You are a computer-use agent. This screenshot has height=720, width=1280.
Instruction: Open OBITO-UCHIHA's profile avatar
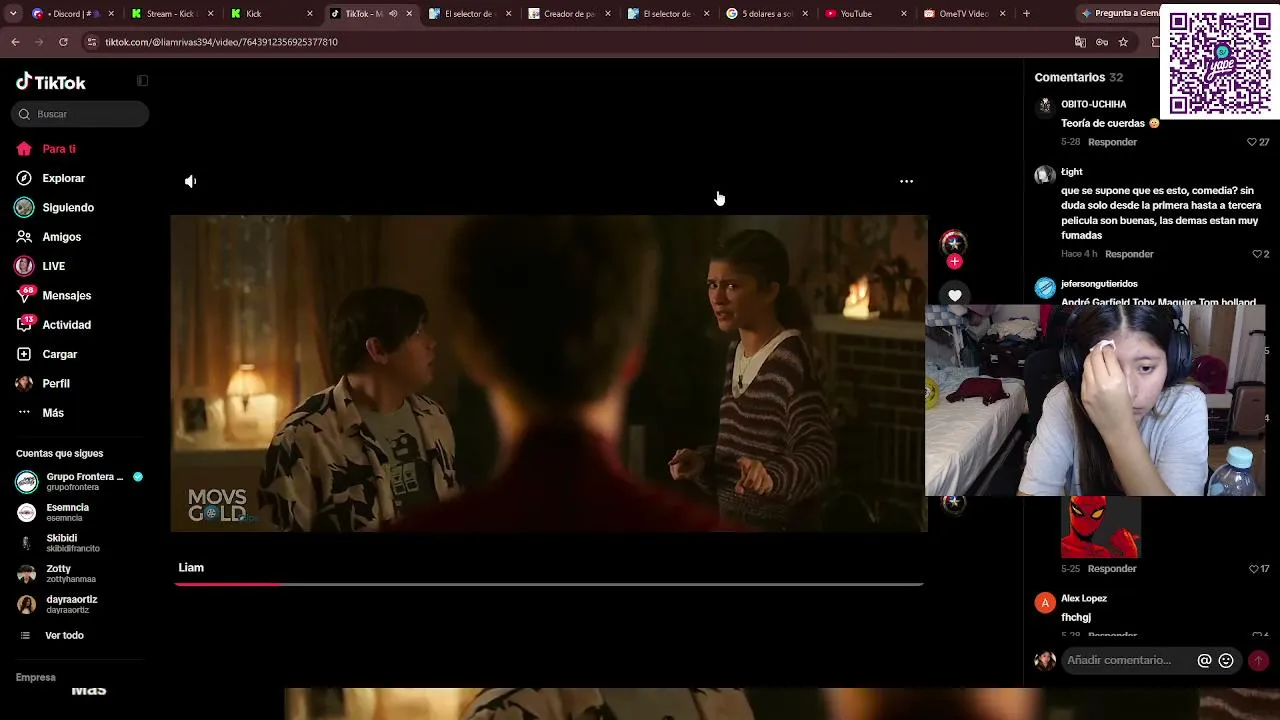(x=1045, y=106)
